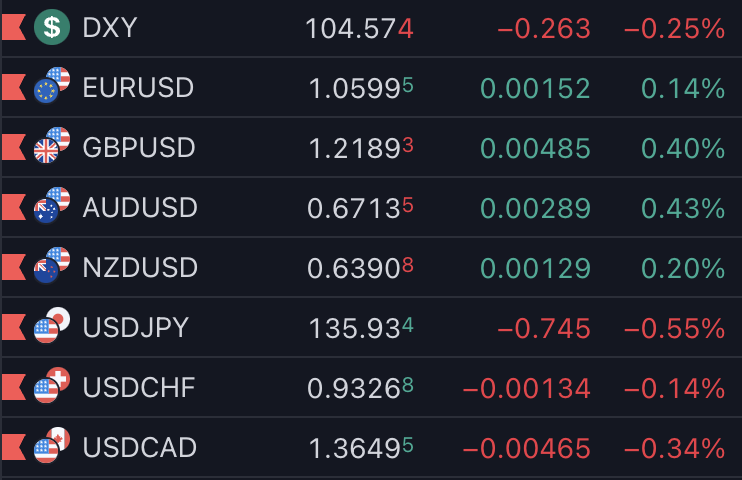Screen dimensions: 742x480
Task: Click USDCAD change value −0.00465
Action: (526, 448)
